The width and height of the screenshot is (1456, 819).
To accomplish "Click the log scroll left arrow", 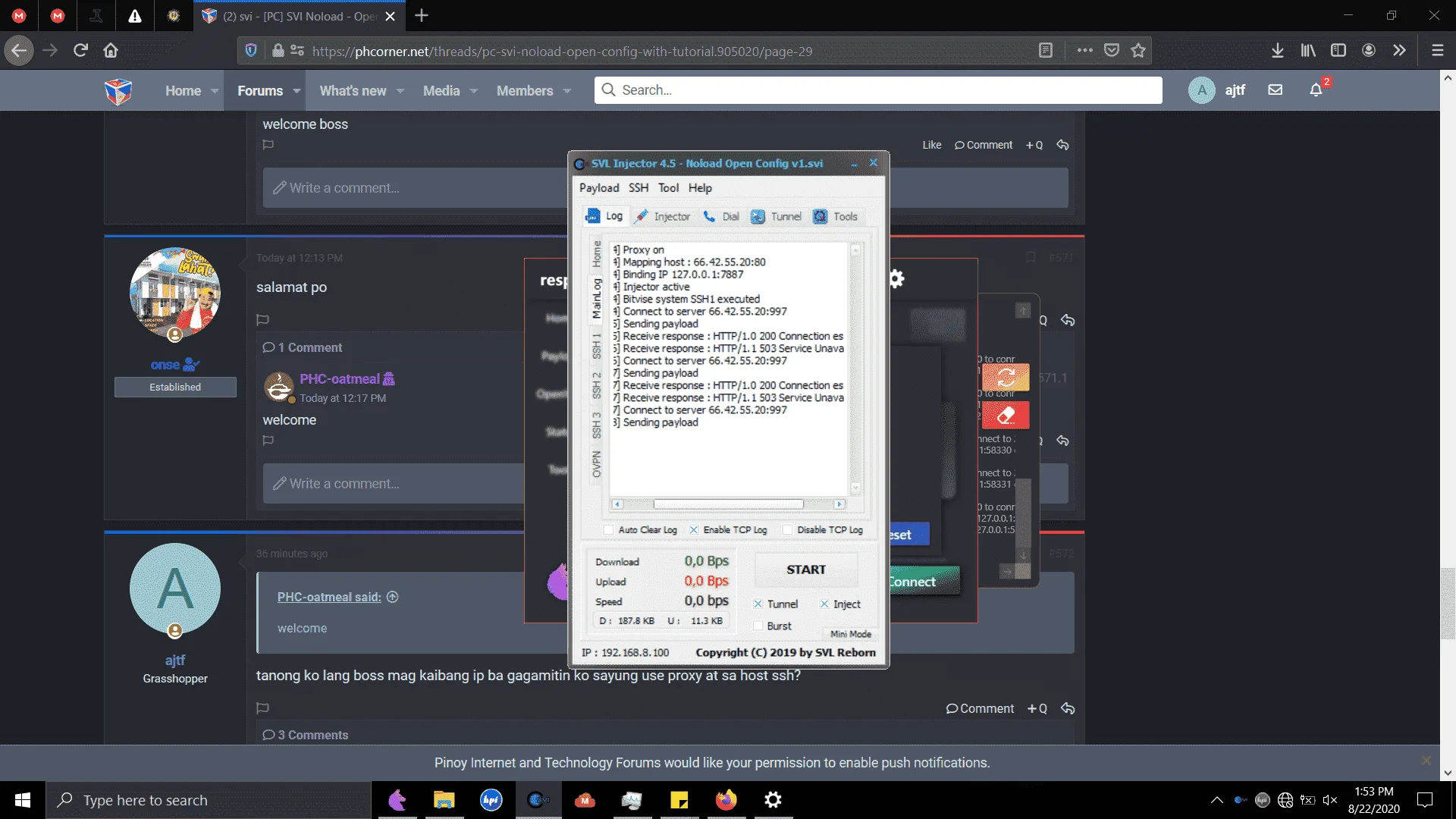I will (x=617, y=504).
